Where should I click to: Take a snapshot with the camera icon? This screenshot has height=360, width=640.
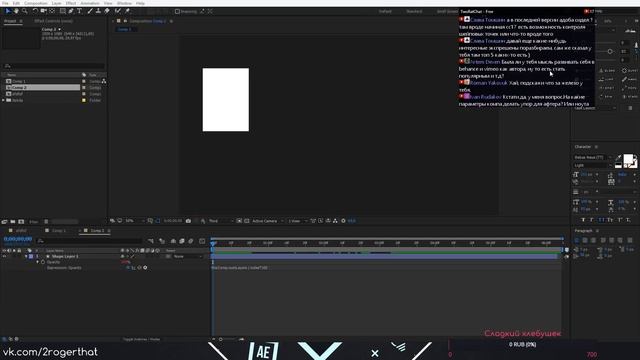tap(188, 221)
